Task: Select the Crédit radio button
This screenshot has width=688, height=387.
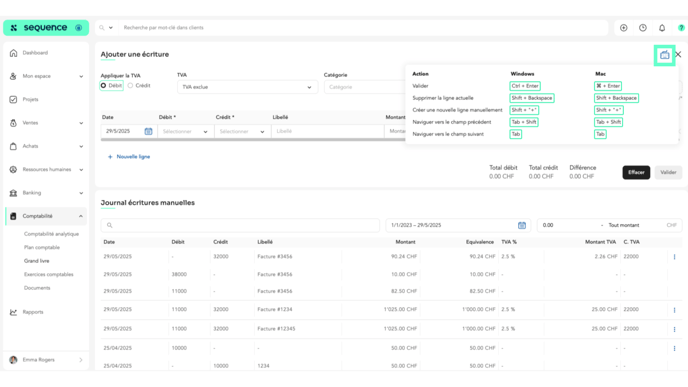Action: pos(130,86)
